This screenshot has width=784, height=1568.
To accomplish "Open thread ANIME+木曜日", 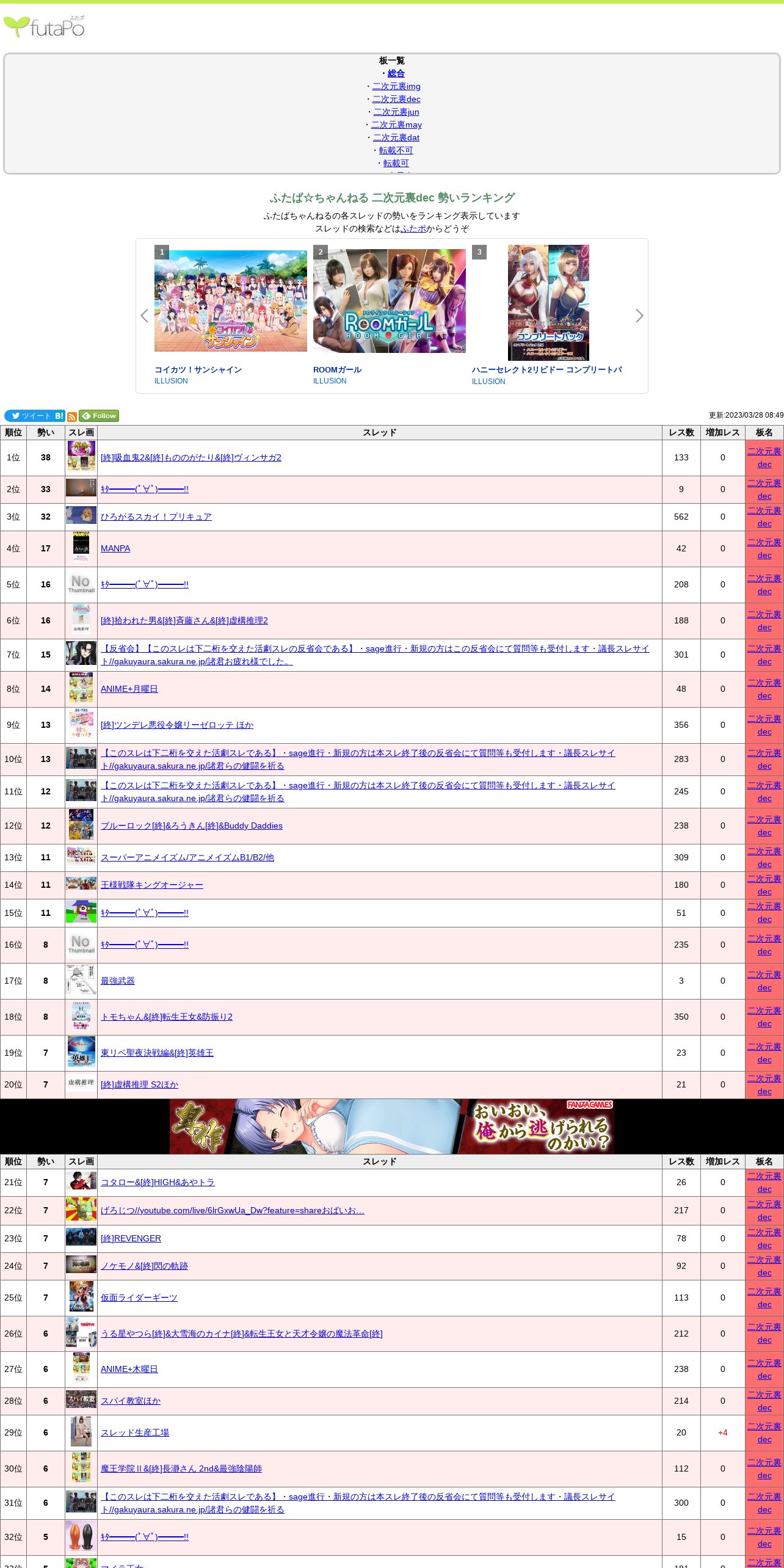I will tap(129, 1369).
